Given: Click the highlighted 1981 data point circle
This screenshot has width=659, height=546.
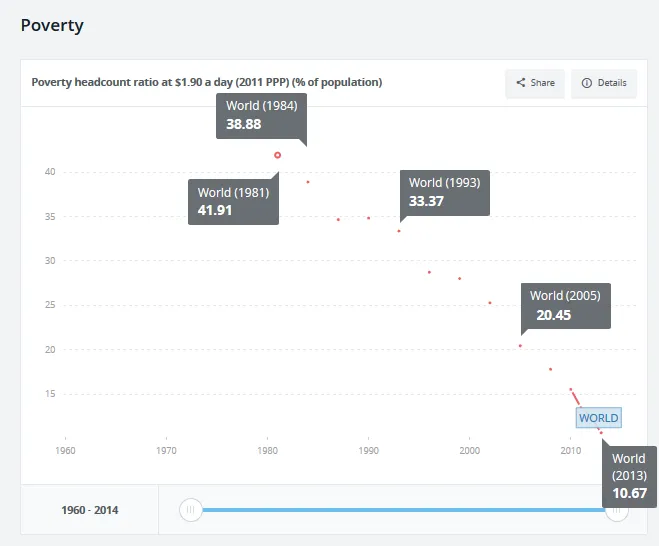Looking at the screenshot, I should pos(277,155).
